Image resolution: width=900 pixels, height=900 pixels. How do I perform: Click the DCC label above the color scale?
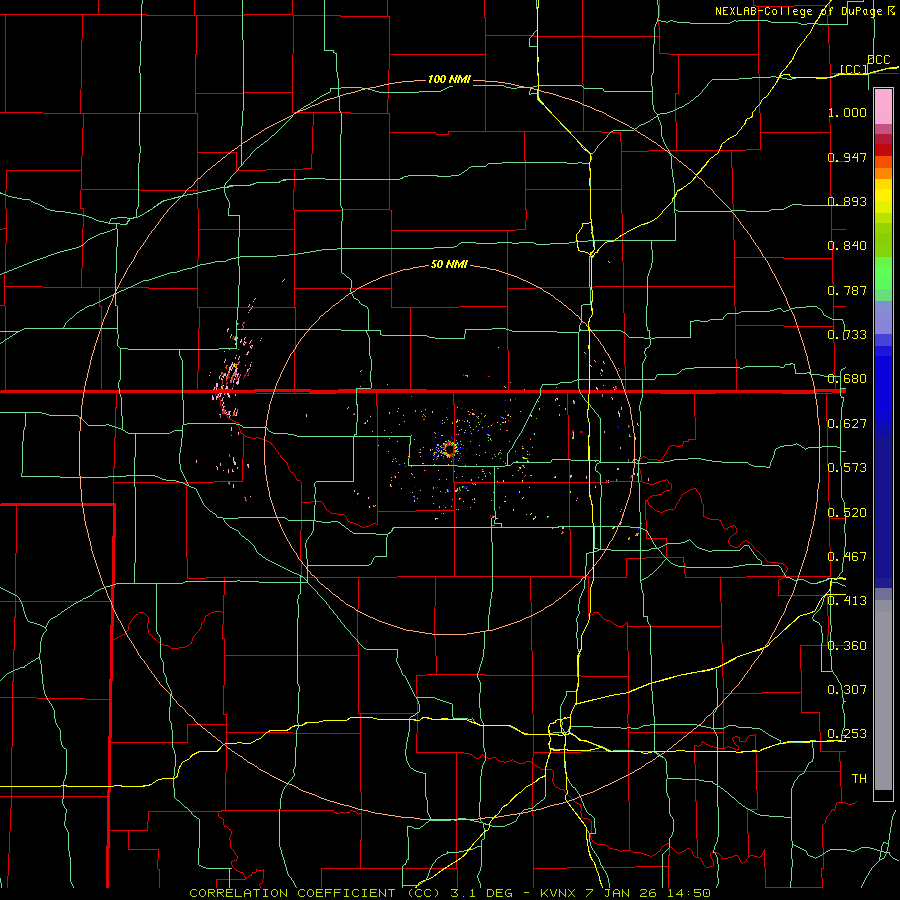[x=878, y=60]
